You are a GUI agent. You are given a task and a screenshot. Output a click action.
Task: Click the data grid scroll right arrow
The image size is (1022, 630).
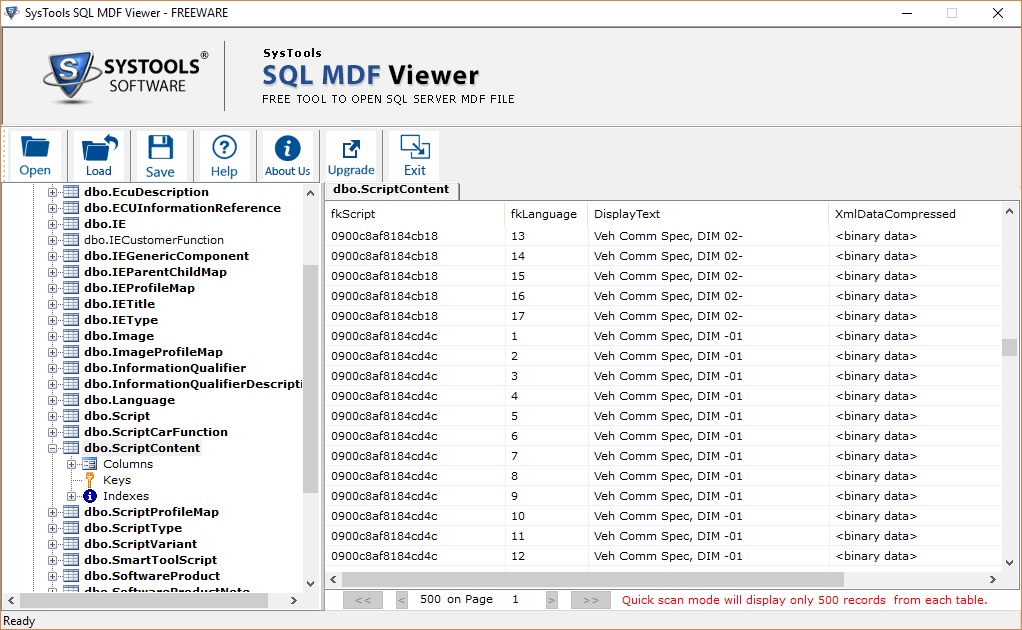[993, 579]
